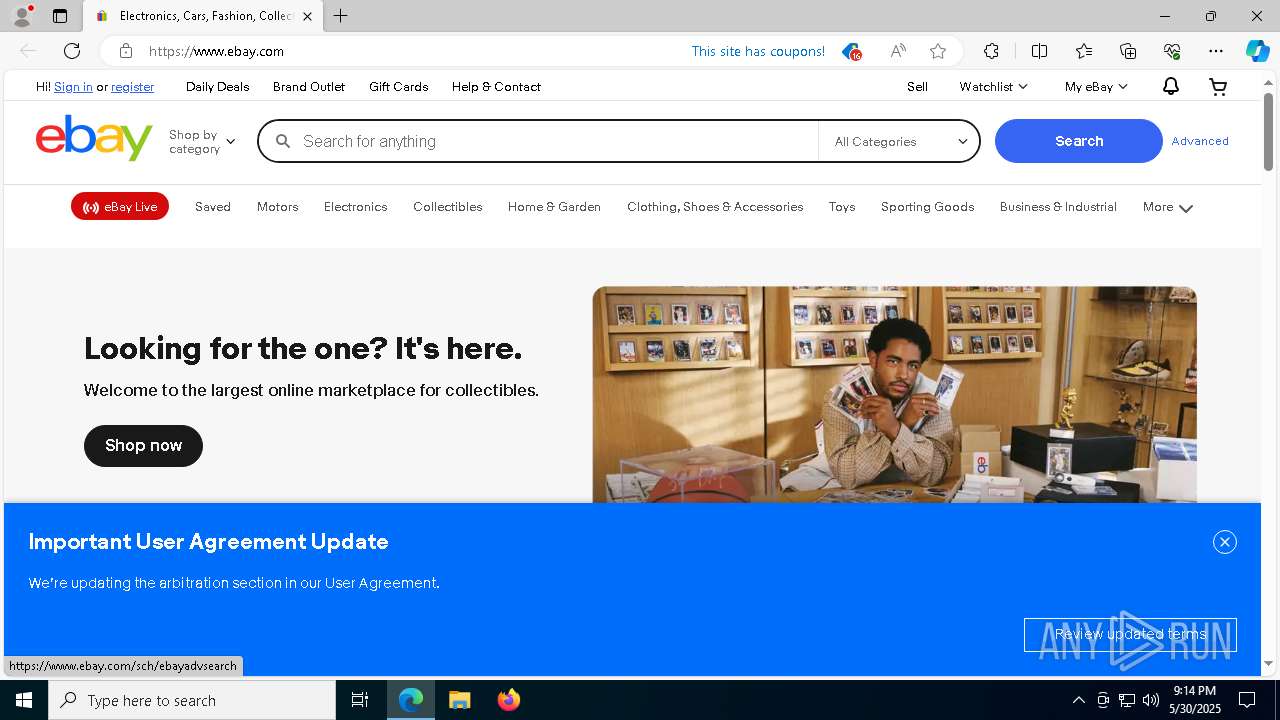Open File Explorer from the taskbar
The width and height of the screenshot is (1280, 720).
[460, 700]
